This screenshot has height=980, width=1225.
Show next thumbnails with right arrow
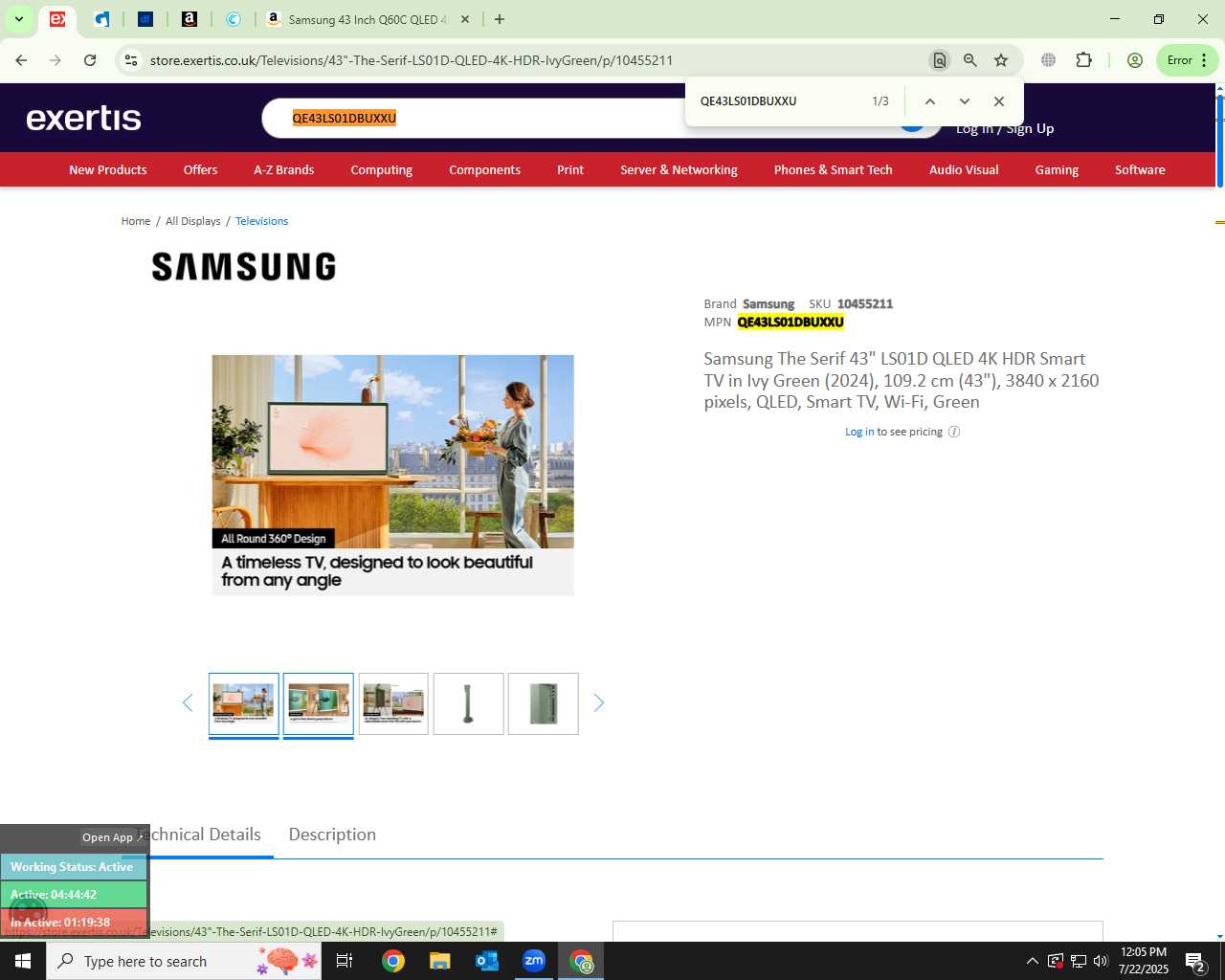[x=599, y=703]
